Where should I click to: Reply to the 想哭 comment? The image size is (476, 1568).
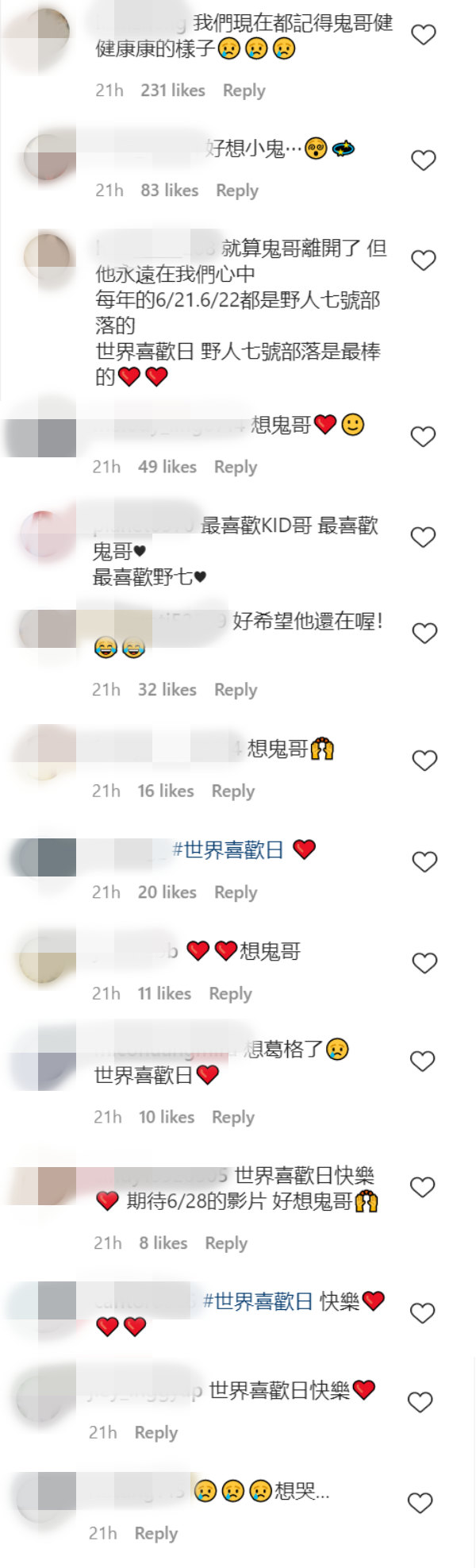point(156,1533)
